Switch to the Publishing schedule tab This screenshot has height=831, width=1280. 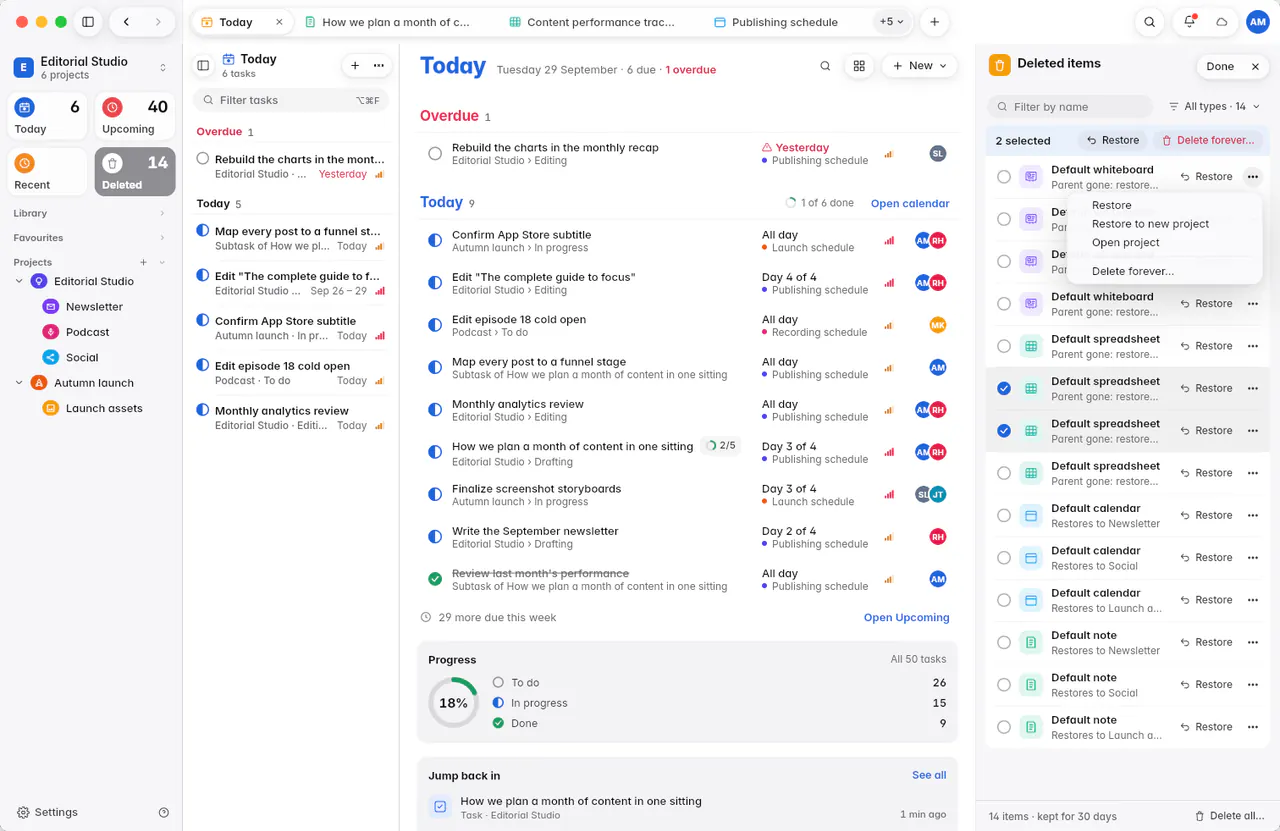pos(775,22)
